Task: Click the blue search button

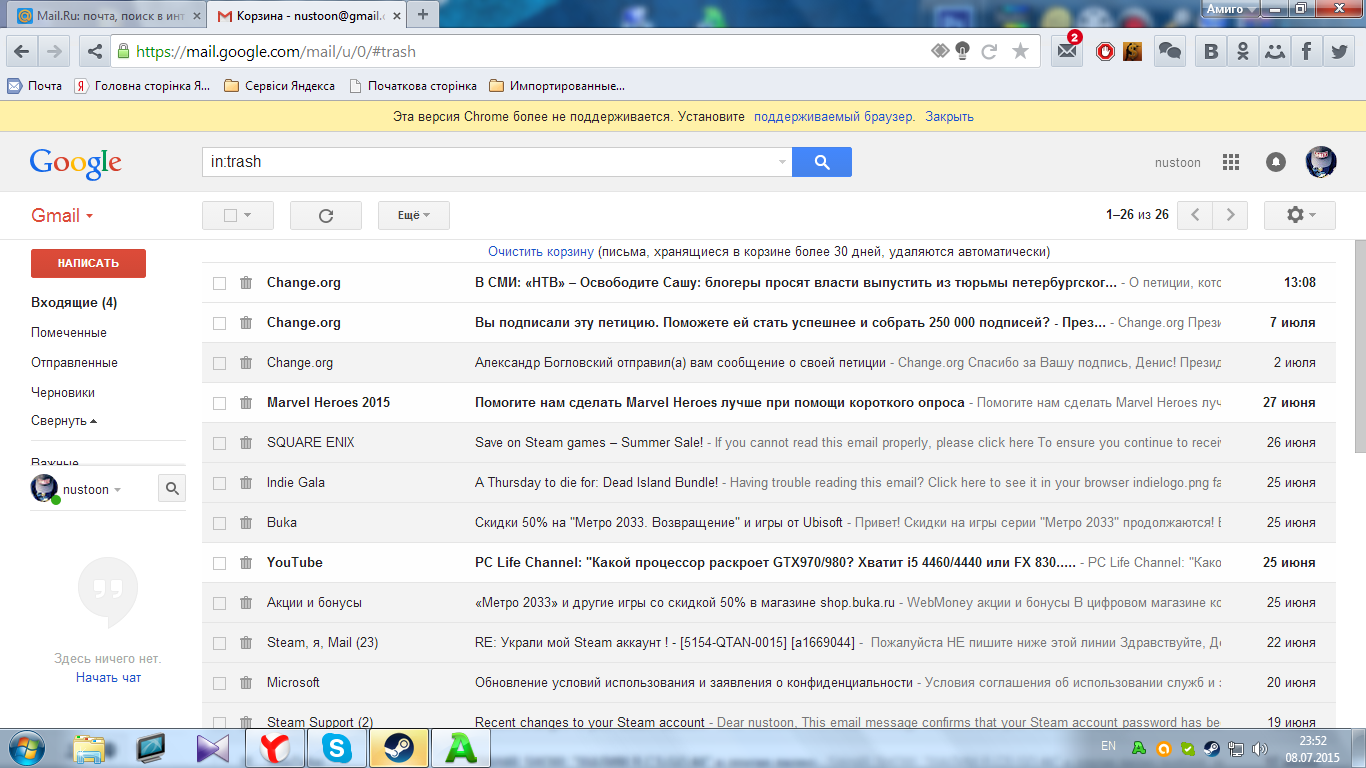Action: click(x=822, y=162)
